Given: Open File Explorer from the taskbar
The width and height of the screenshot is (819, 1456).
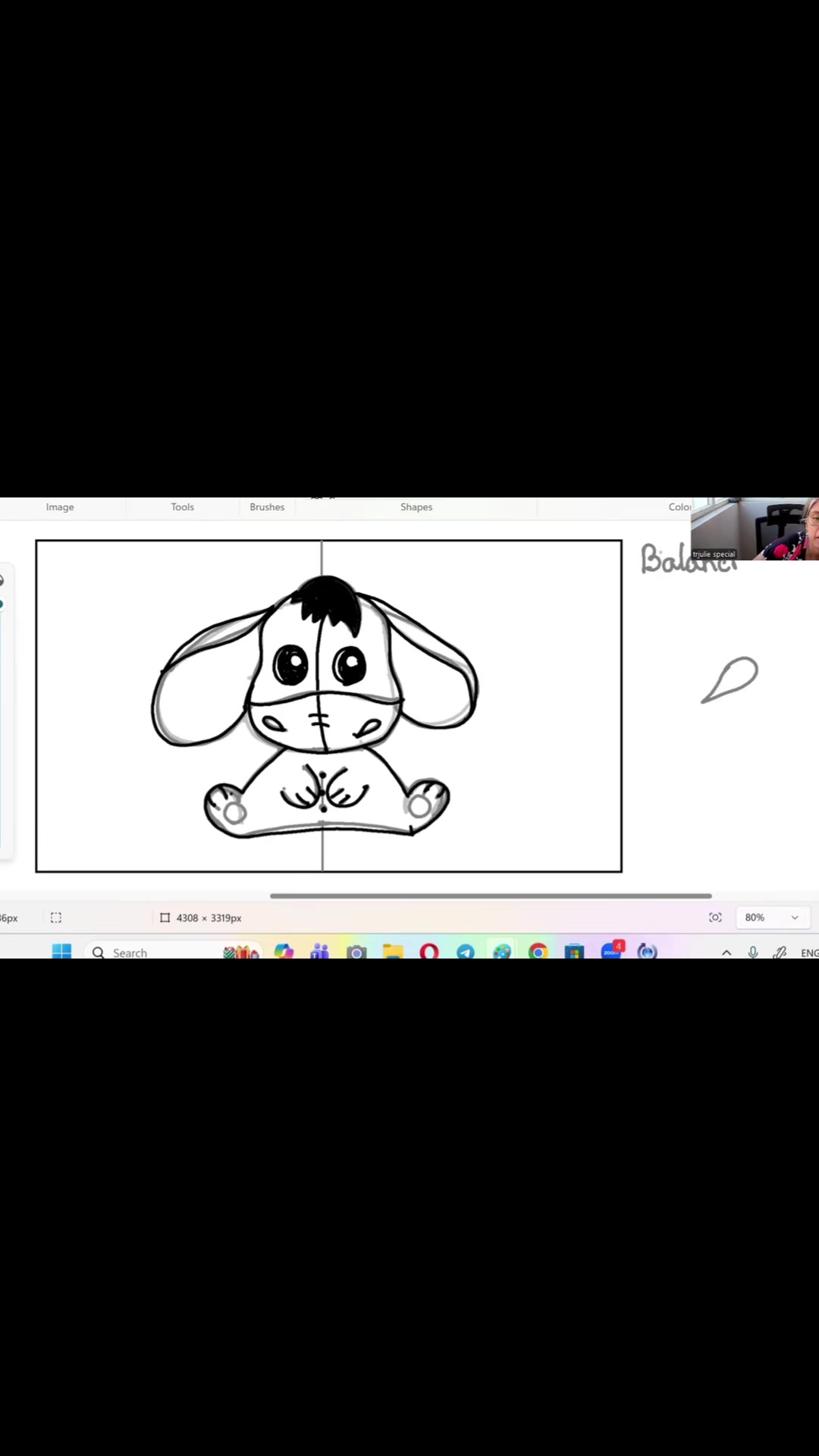Looking at the screenshot, I should [x=393, y=952].
